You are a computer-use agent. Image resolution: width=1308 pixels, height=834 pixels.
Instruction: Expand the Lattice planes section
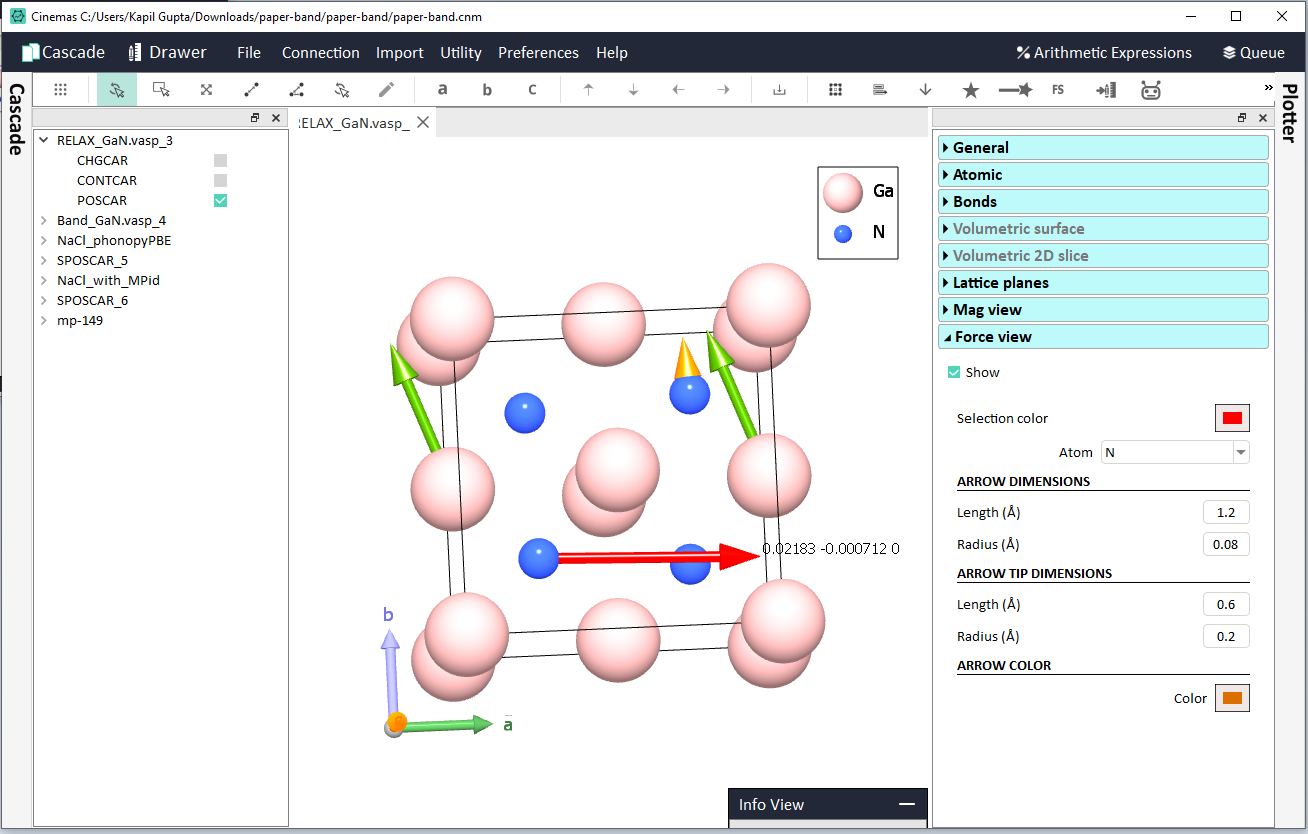pyautogui.click(x=1103, y=283)
